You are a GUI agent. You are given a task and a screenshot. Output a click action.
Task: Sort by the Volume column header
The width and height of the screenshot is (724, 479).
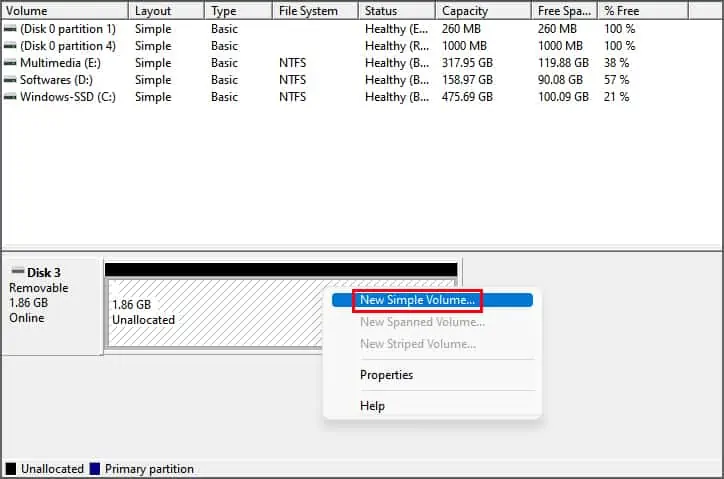click(x=65, y=11)
